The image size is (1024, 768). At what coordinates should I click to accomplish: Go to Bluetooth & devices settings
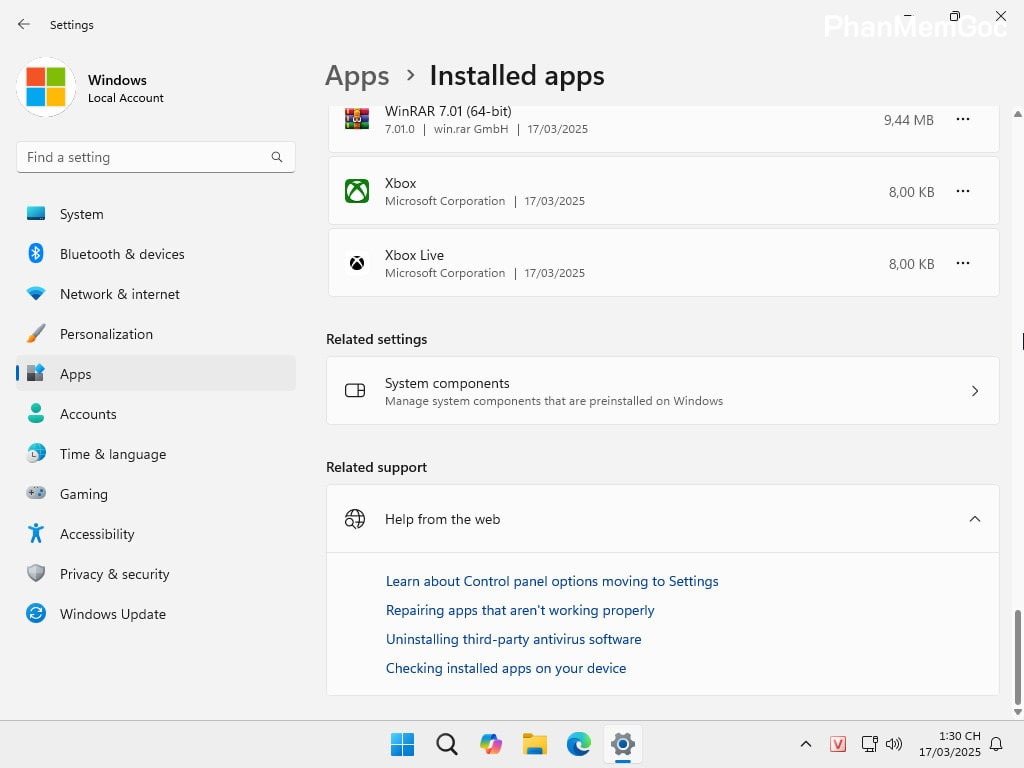[x=122, y=254]
